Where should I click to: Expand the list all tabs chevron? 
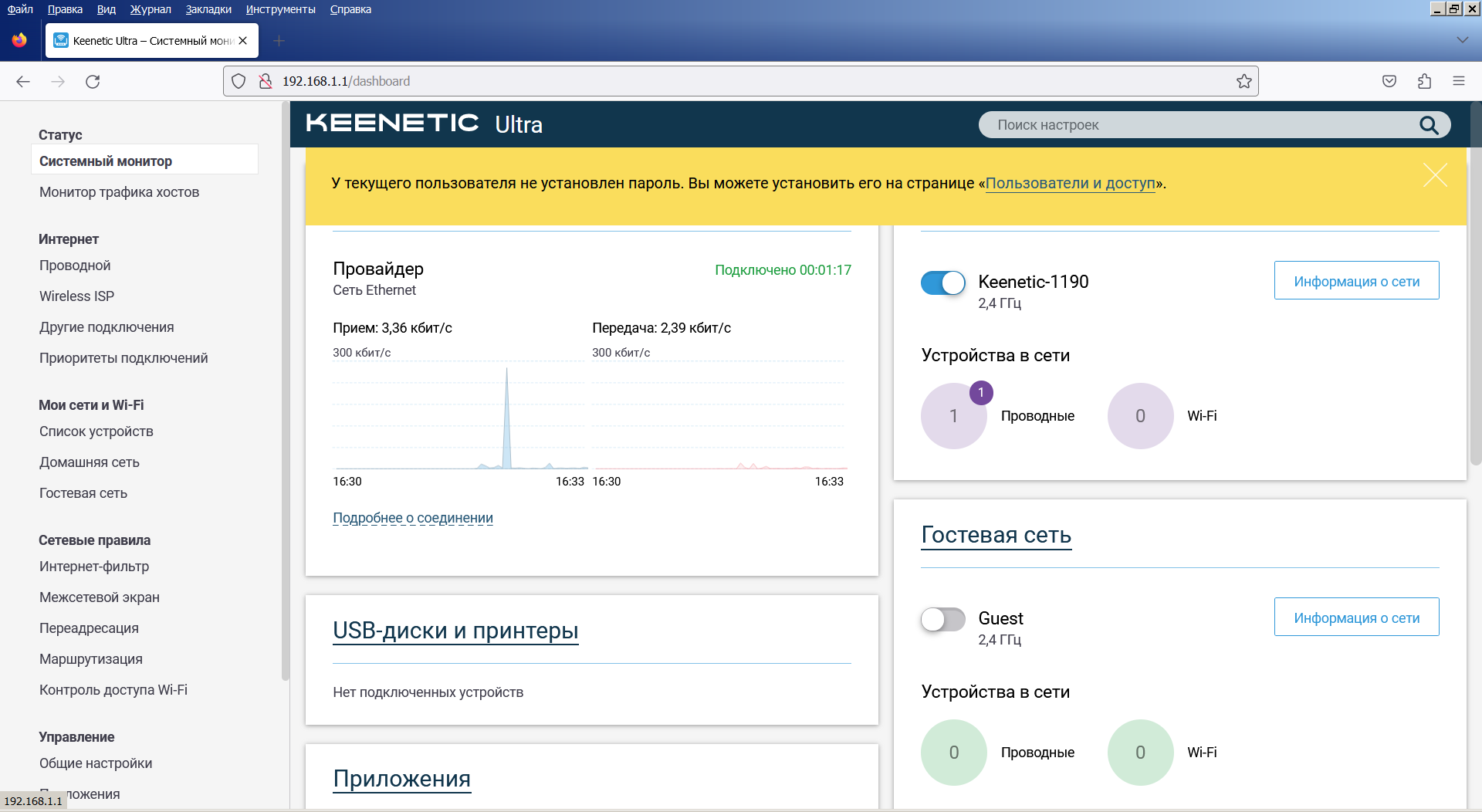click(x=1462, y=40)
